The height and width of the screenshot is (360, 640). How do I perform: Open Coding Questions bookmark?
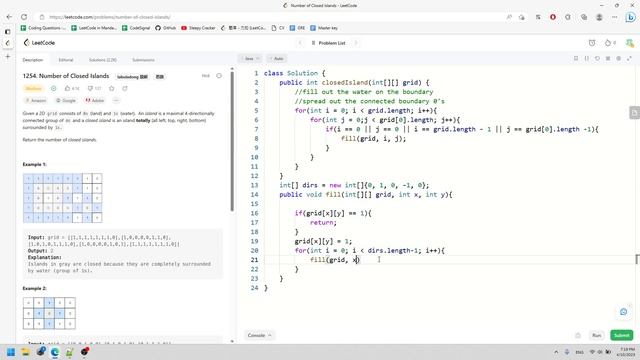[42, 28]
